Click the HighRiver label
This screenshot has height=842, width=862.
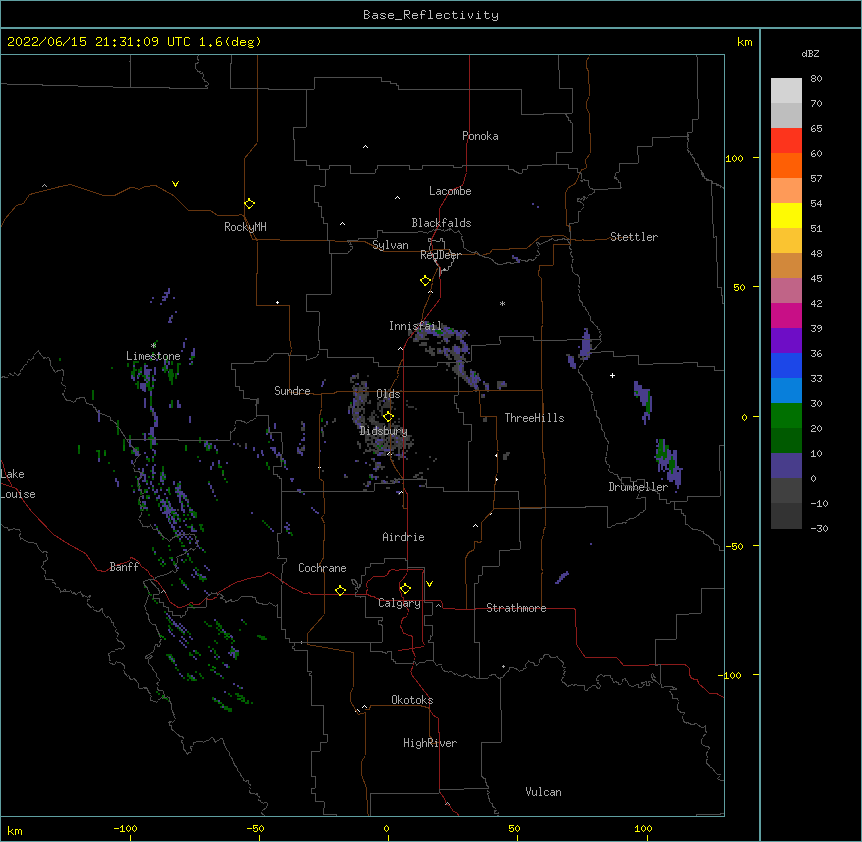429,743
